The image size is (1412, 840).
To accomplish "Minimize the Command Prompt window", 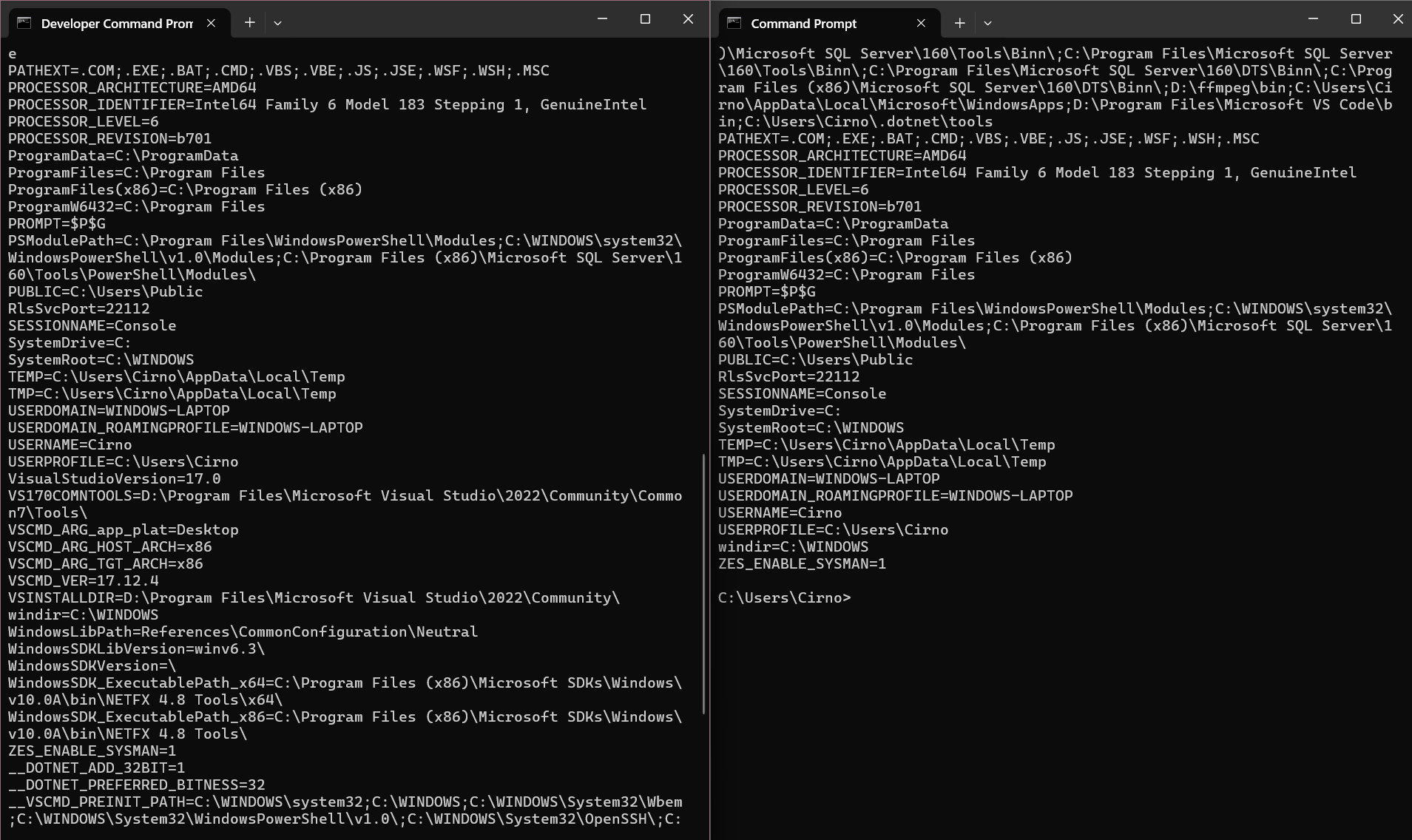I will click(1313, 19).
